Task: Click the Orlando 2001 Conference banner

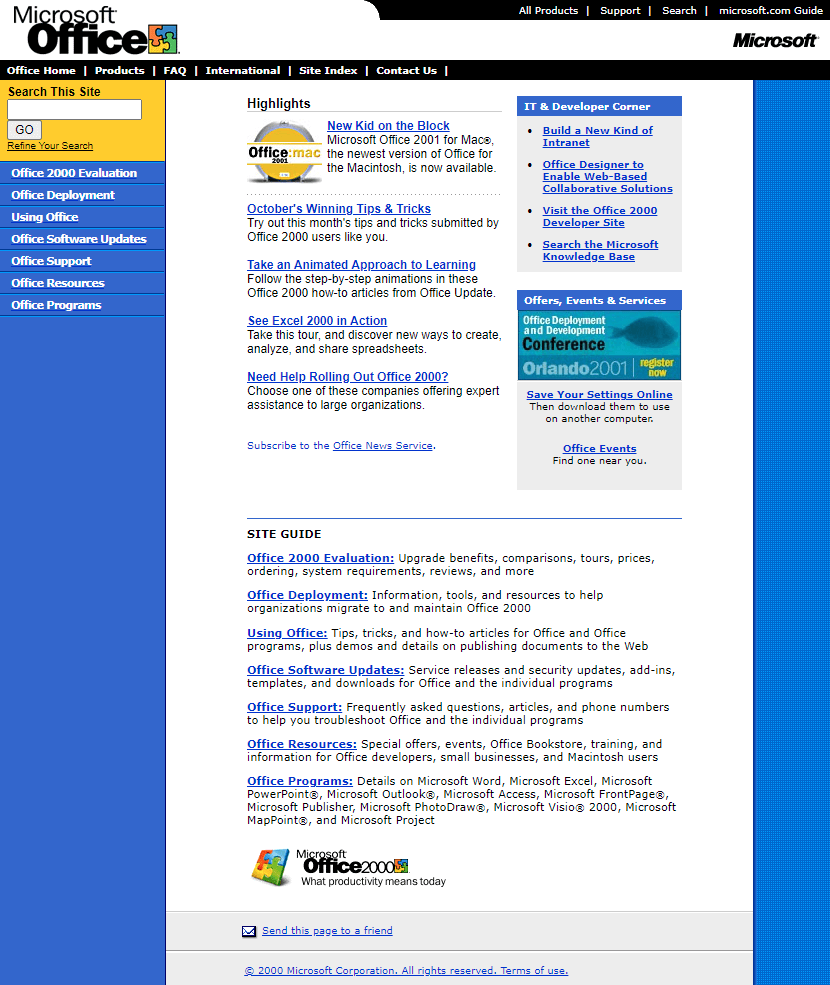Action: pos(599,346)
